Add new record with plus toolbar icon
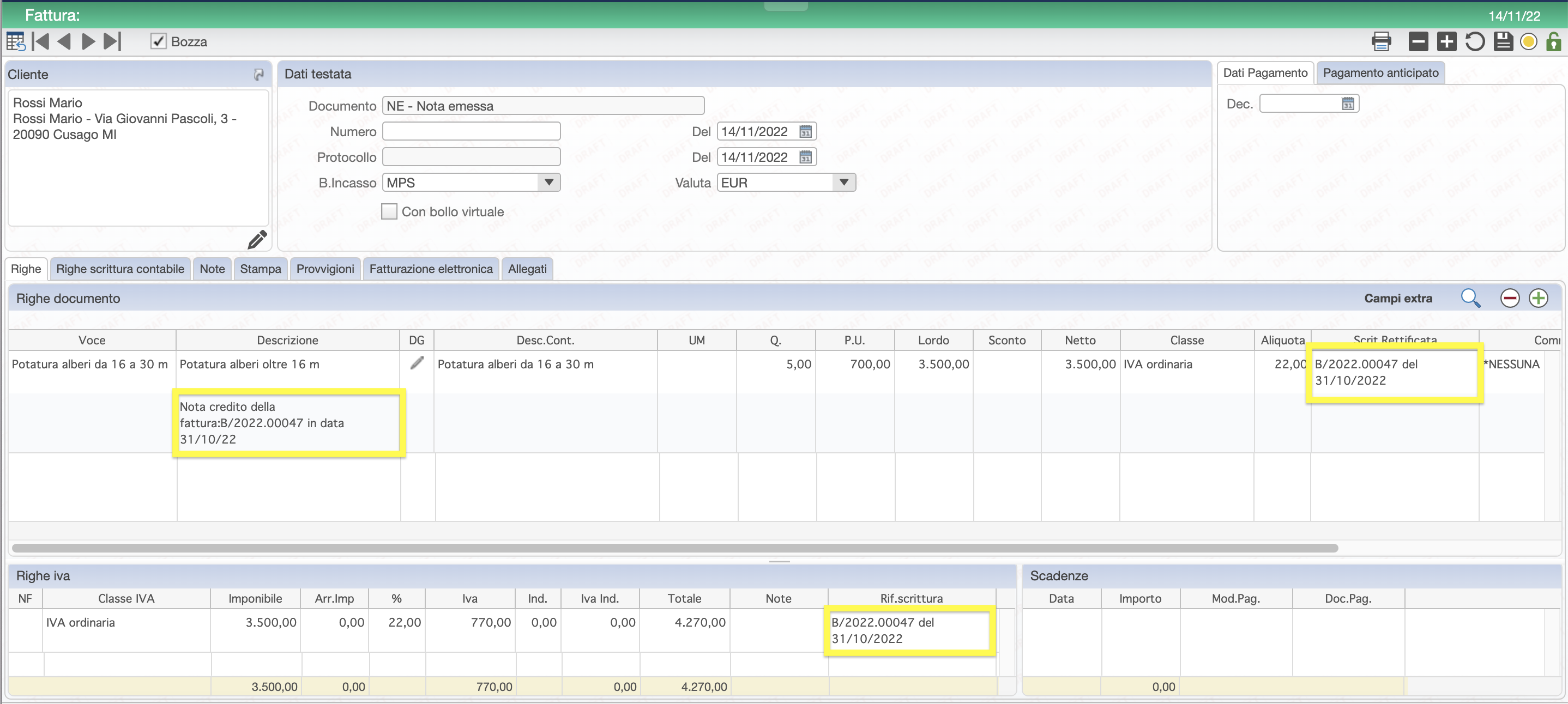Viewport: 1568px width, 704px height. (1447, 41)
